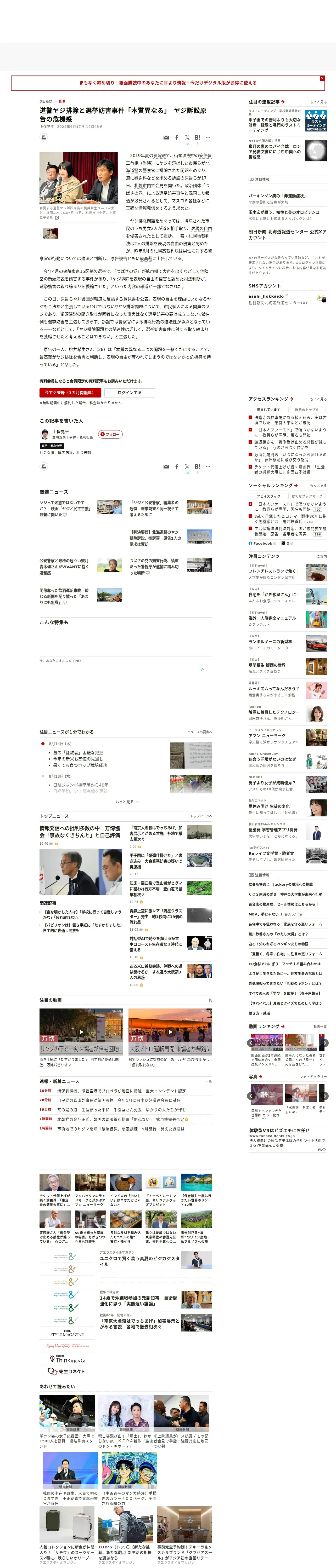Click right arrow of 写真 carousel

click(x=324, y=1096)
